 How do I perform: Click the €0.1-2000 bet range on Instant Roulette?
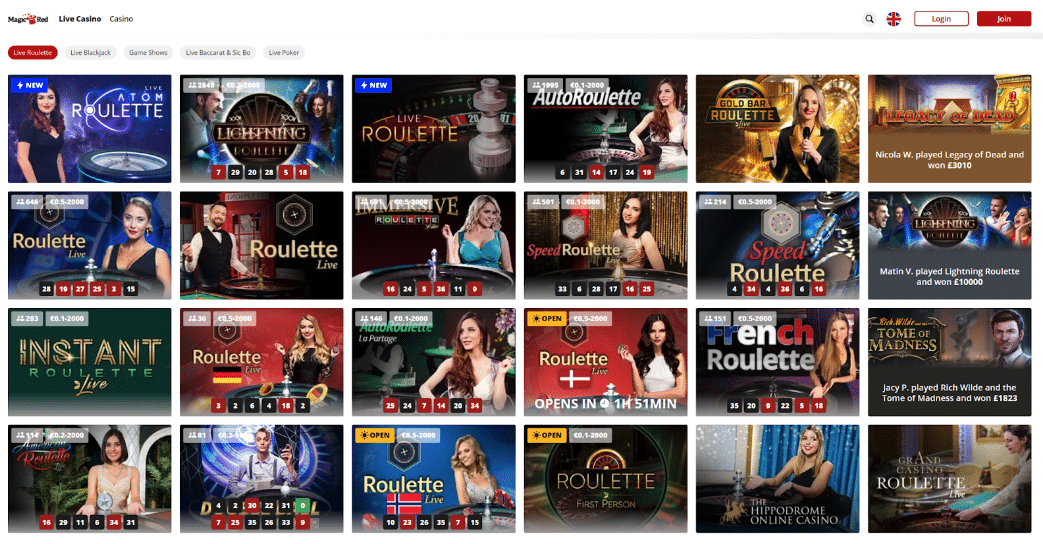click(67, 319)
